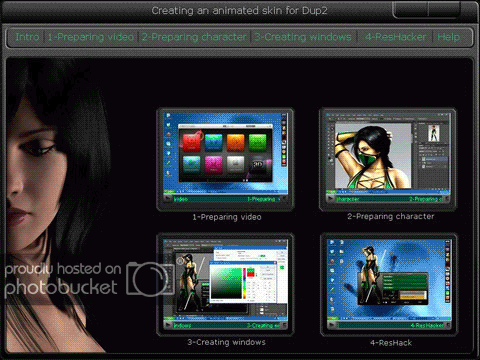Click the '3-Creating windows' caption text
The height and width of the screenshot is (360, 480).
(226, 342)
